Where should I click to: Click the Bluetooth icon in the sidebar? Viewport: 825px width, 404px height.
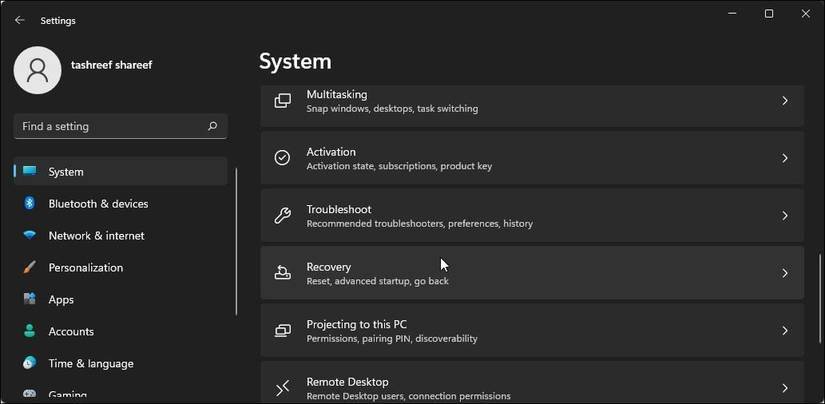point(30,204)
